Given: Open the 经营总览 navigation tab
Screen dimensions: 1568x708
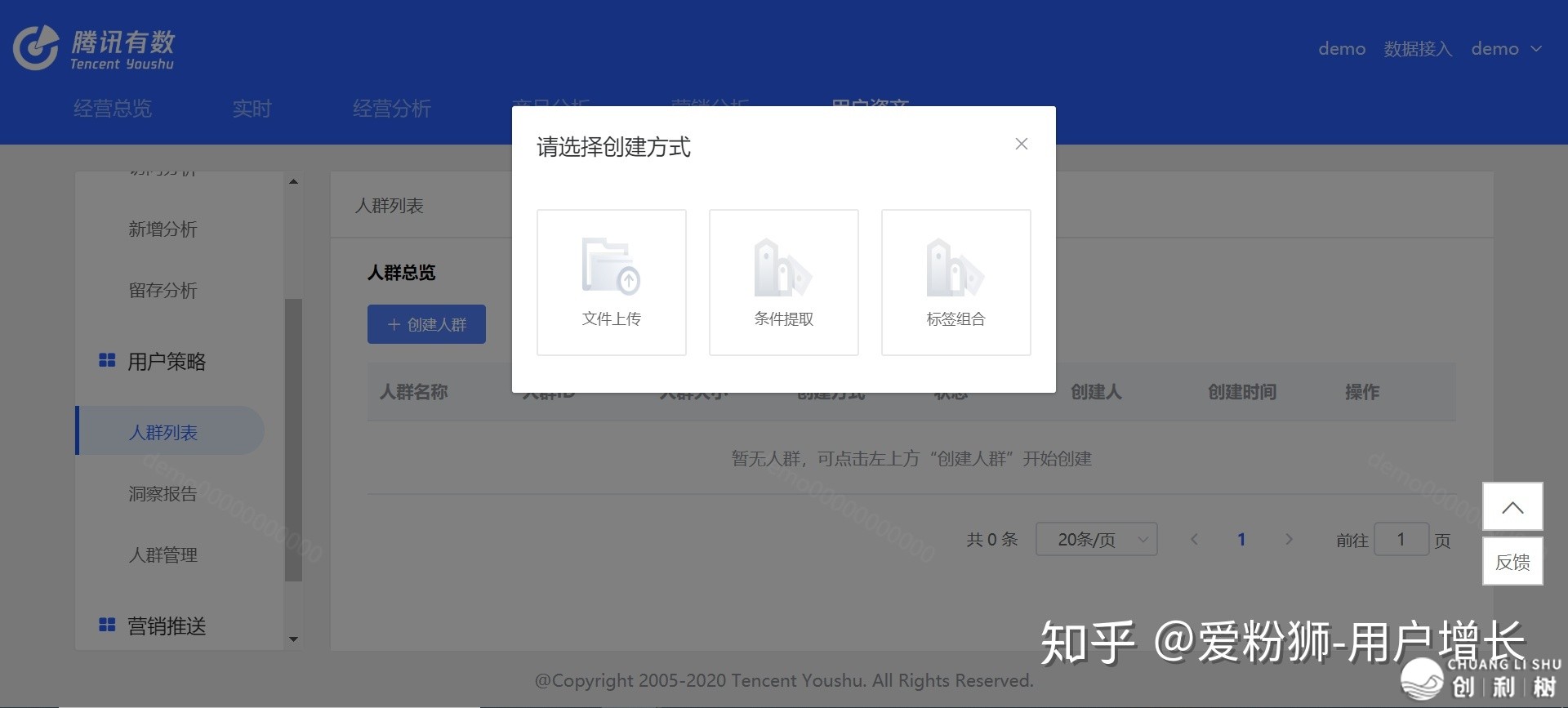Looking at the screenshot, I should click(113, 109).
